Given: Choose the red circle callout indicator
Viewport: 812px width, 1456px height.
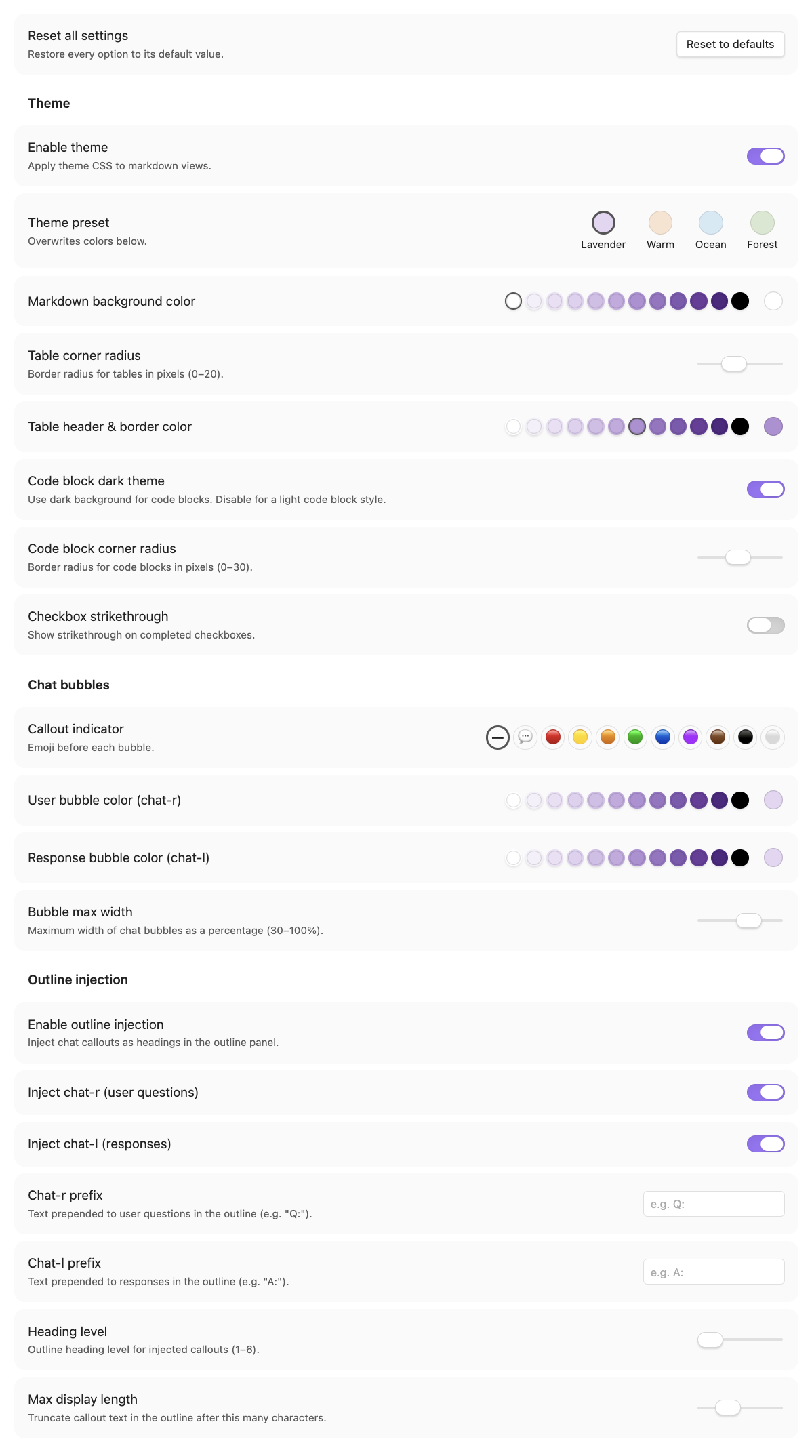Looking at the screenshot, I should pyautogui.click(x=553, y=737).
